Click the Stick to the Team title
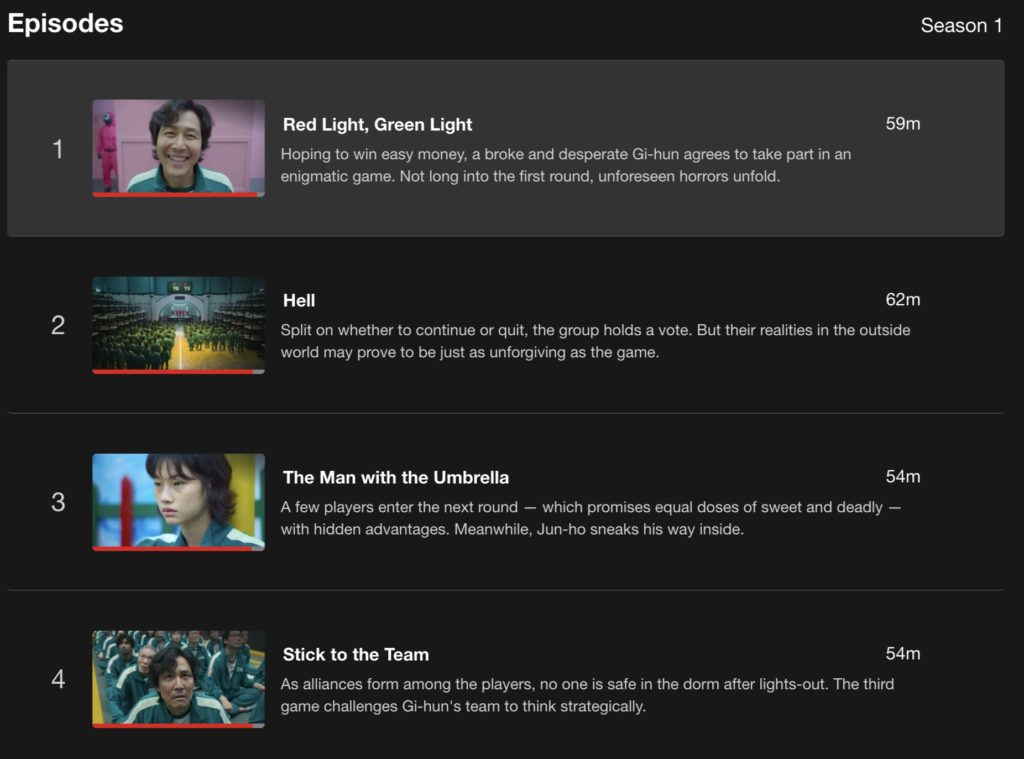Image resolution: width=1024 pixels, height=759 pixels. (x=356, y=654)
